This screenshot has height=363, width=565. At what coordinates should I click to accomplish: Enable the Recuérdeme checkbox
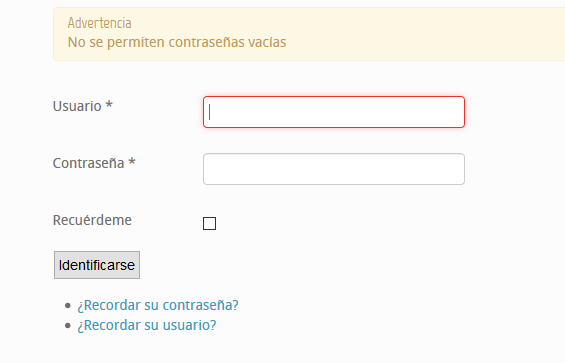coord(209,223)
